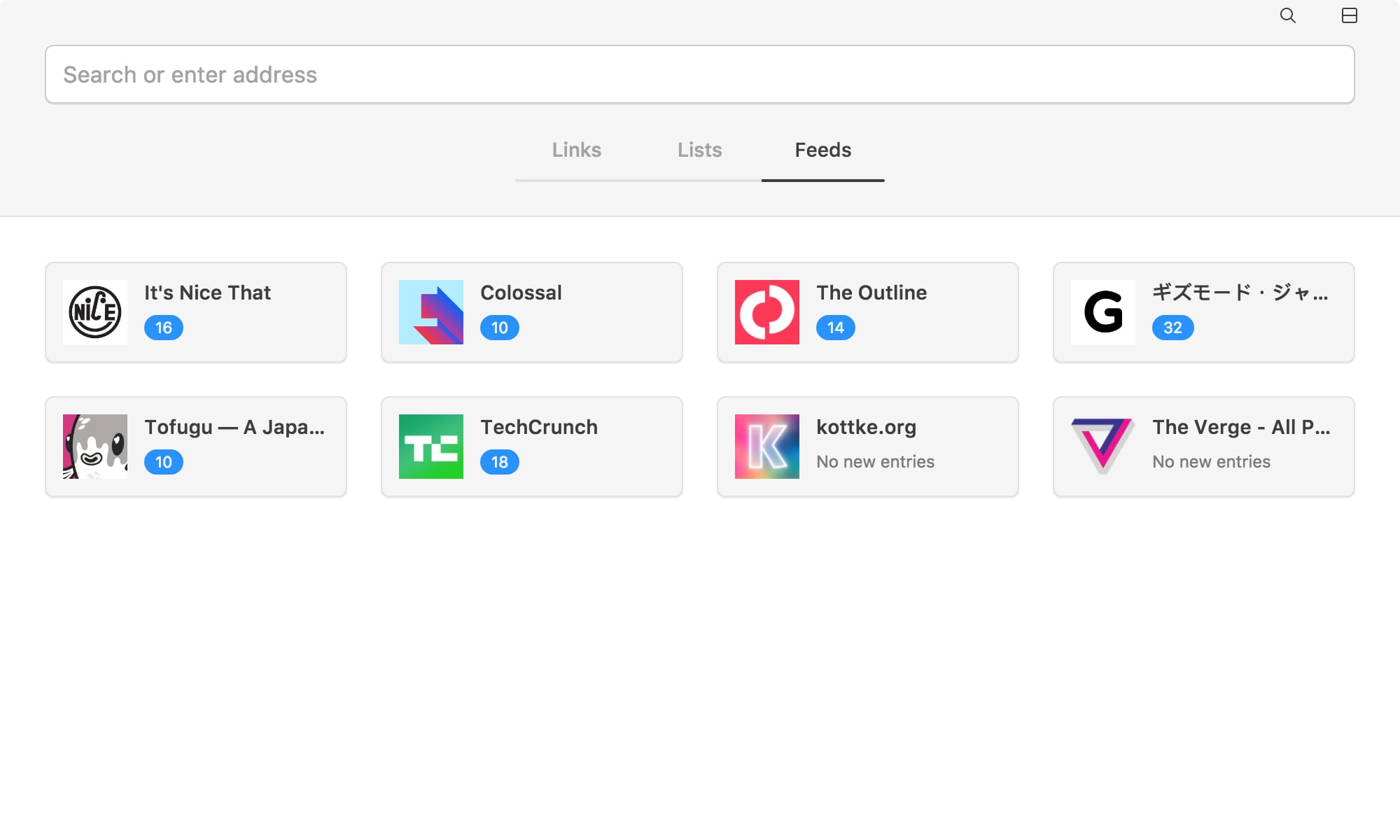The width and height of the screenshot is (1400, 840).
Task: Click the Gizmodo G logo
Action: [1103, 312]
